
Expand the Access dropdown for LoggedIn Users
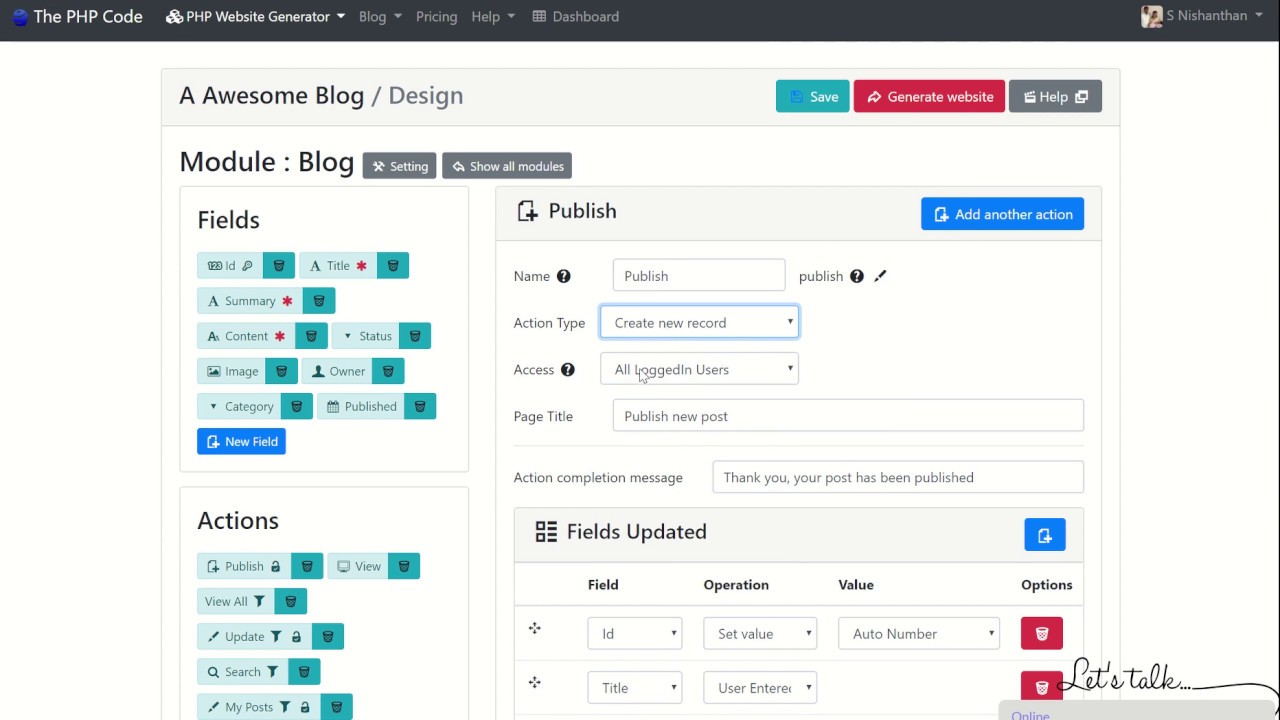pyautogui.click(x=699, y=370)
